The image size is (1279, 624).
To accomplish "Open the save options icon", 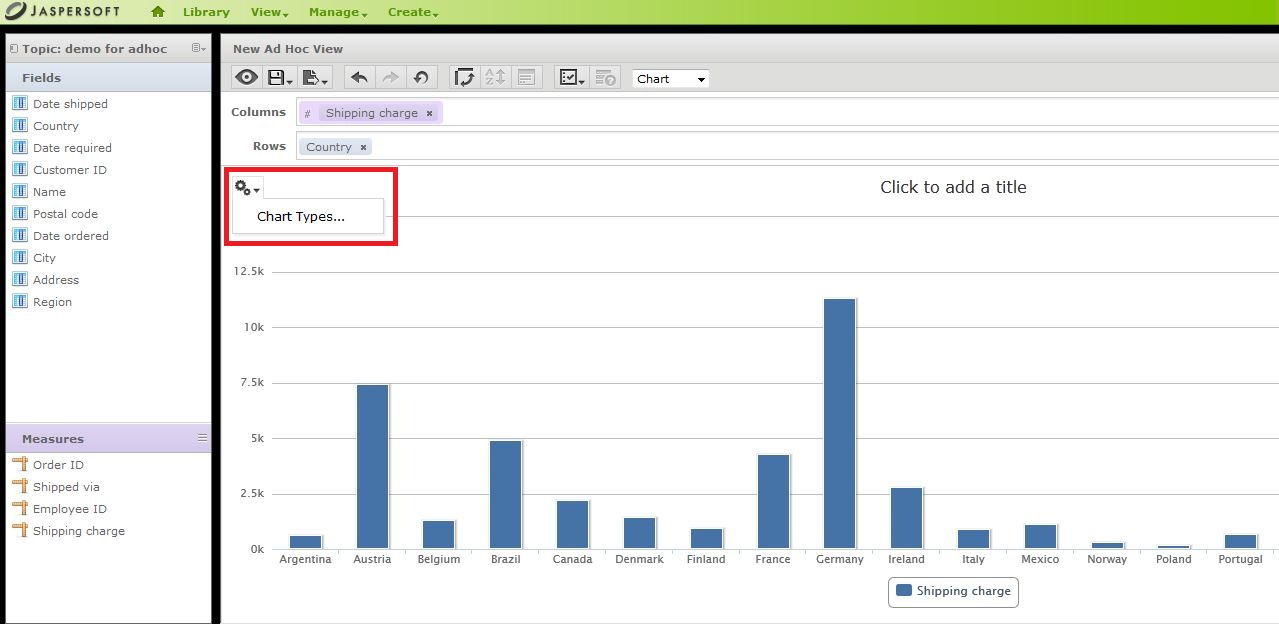I will pos(280,78).
